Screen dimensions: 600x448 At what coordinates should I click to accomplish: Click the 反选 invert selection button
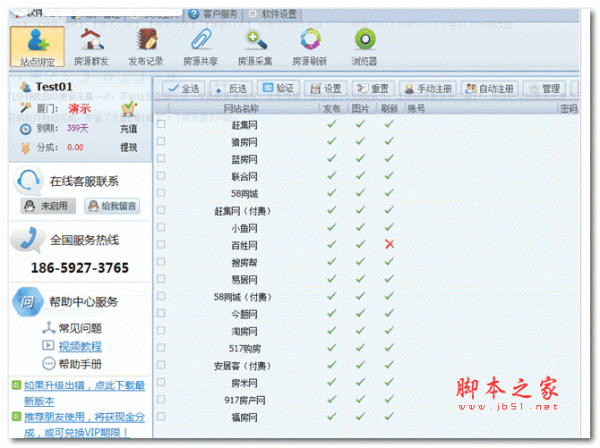point(231,89)
